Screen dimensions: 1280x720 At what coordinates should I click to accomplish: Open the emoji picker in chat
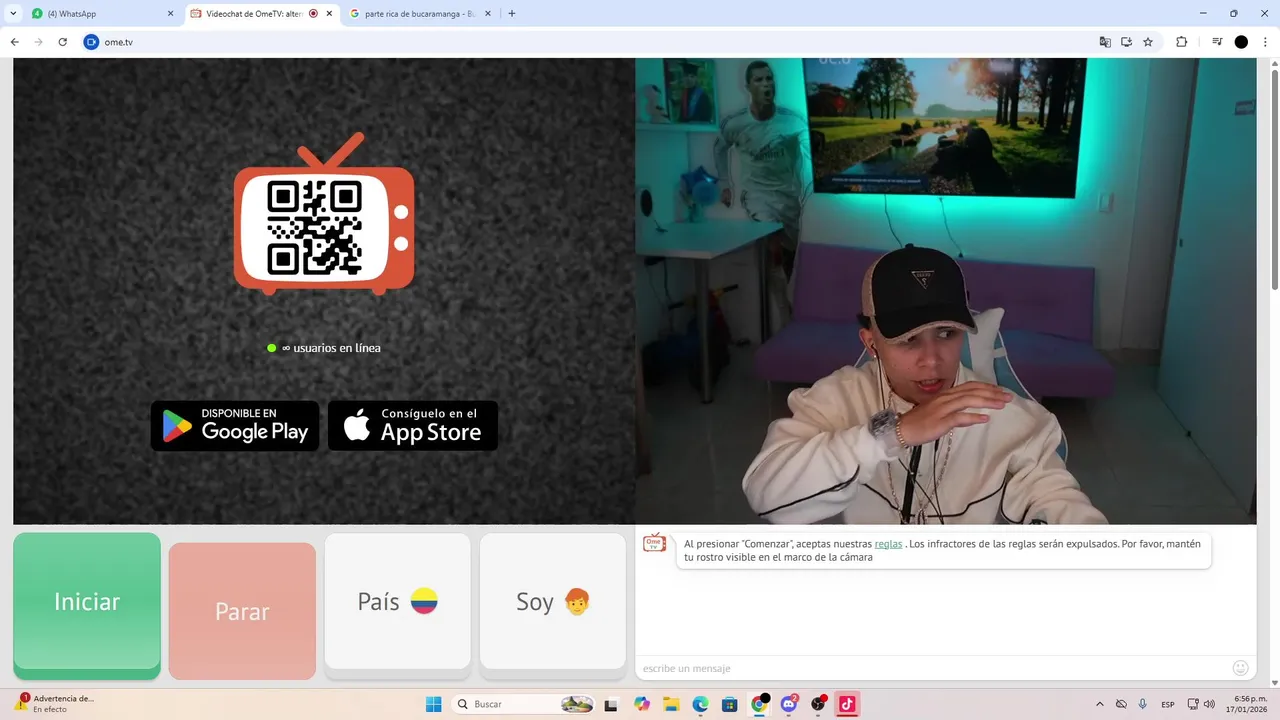click(x=1241, y=668)
